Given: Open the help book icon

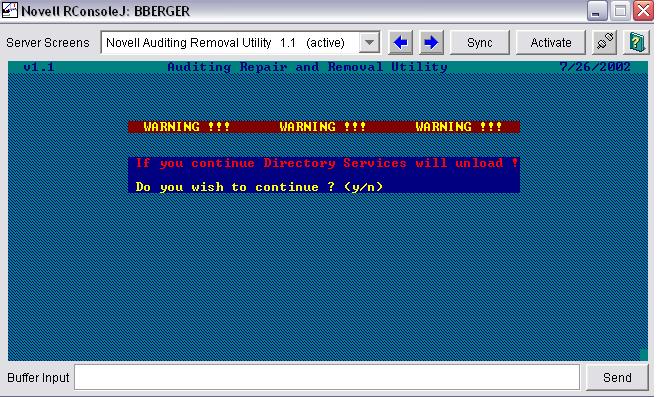Looking at the screenshot, I should coord(636,43).
